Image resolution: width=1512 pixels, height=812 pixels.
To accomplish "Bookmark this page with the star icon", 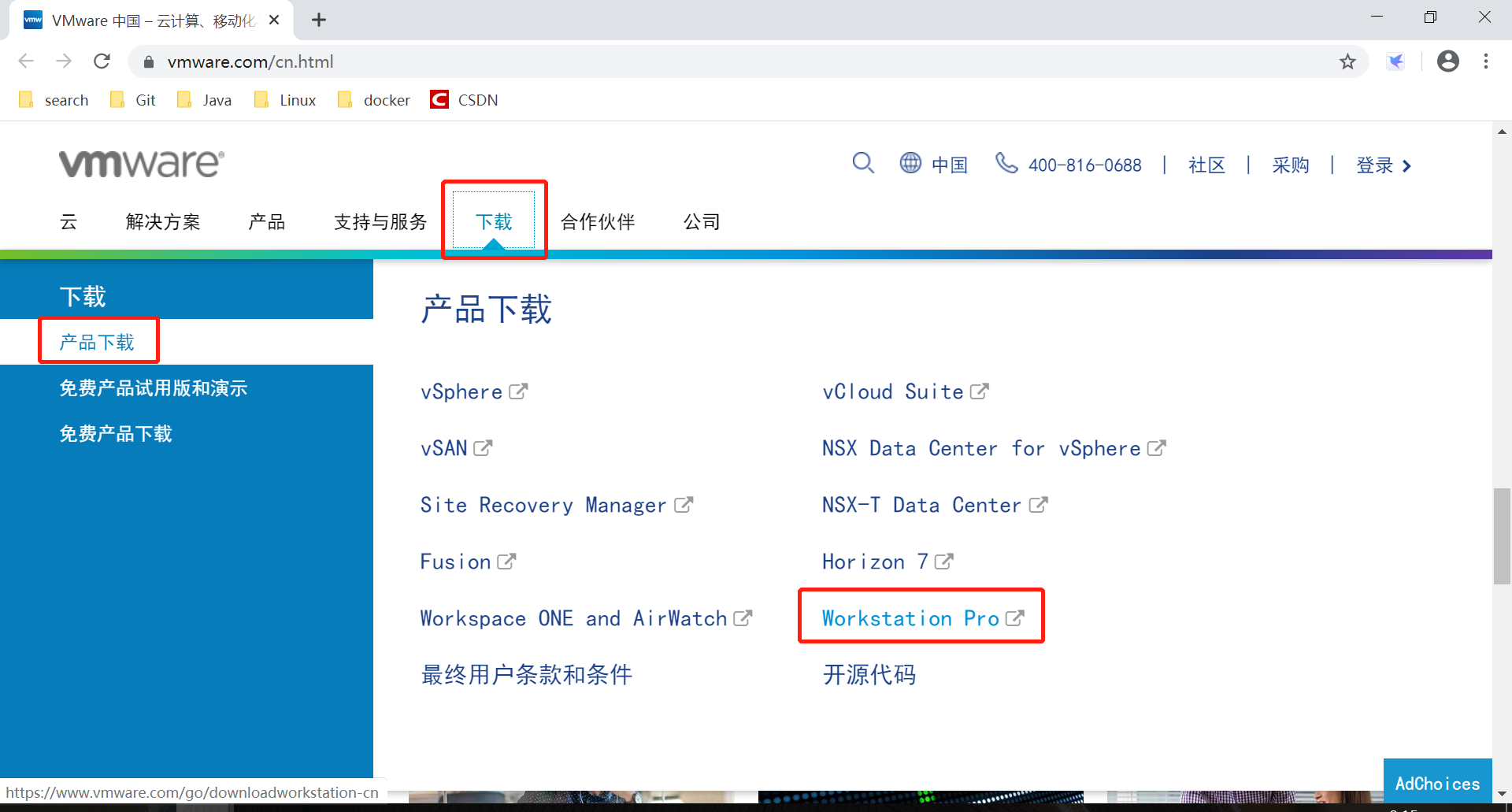I will pyautogui.click(x=1347, y=61).
